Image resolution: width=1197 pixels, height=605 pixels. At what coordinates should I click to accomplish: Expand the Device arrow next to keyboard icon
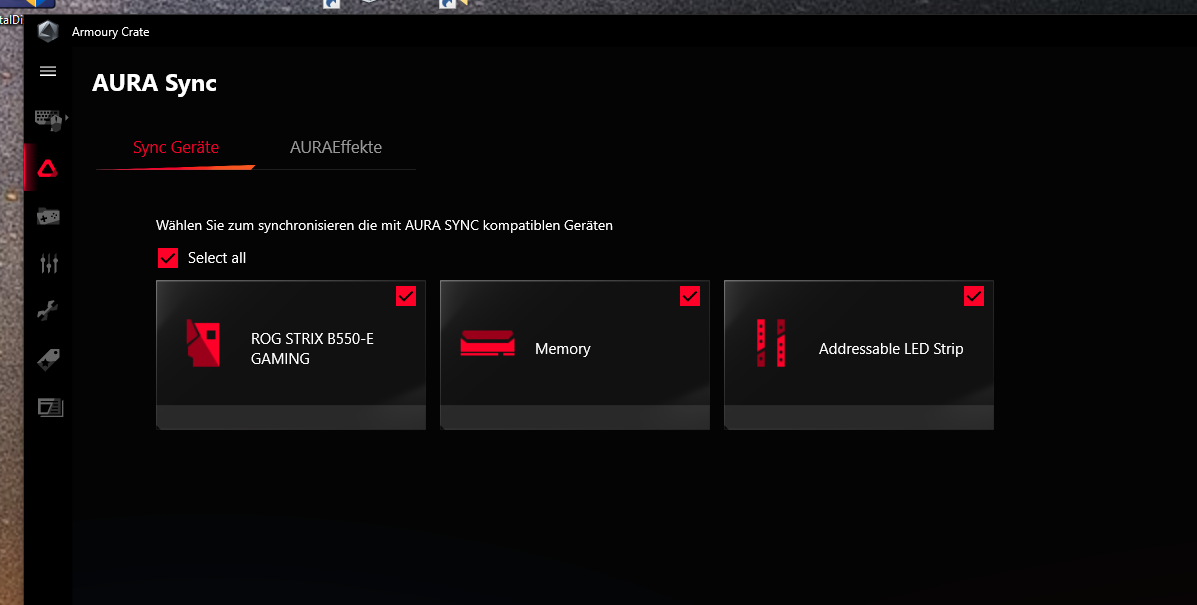coord(66,117)
